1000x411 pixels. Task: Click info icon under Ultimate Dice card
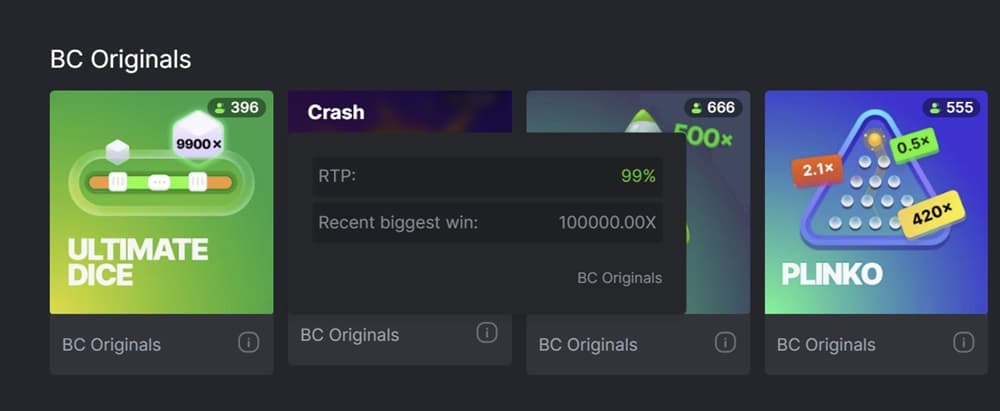pyautogui.click(x=249, y=343)
